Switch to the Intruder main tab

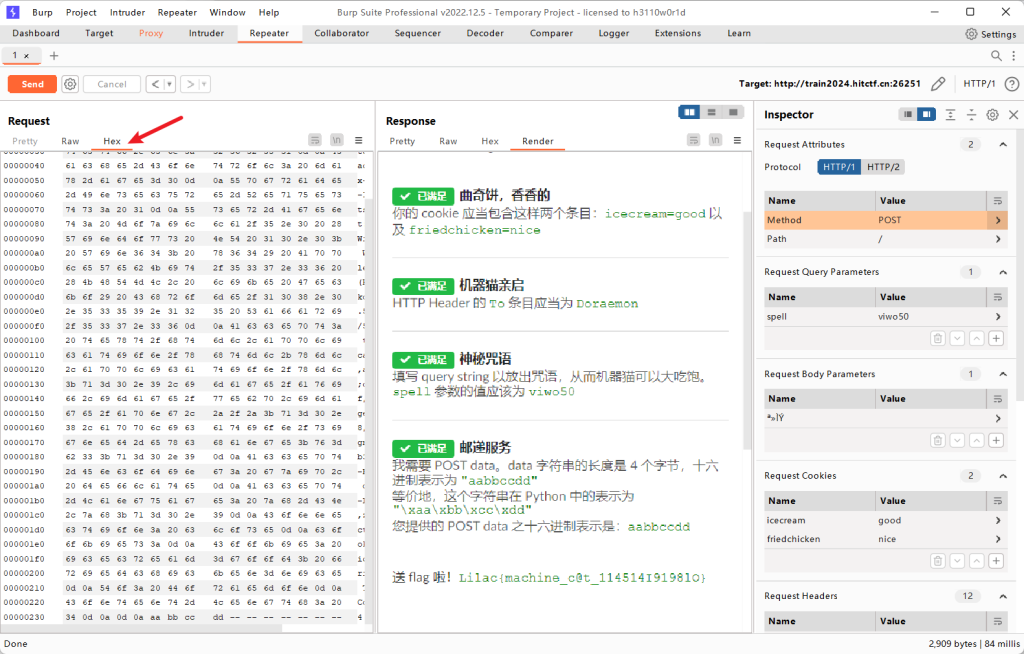(x=206, y=33)
